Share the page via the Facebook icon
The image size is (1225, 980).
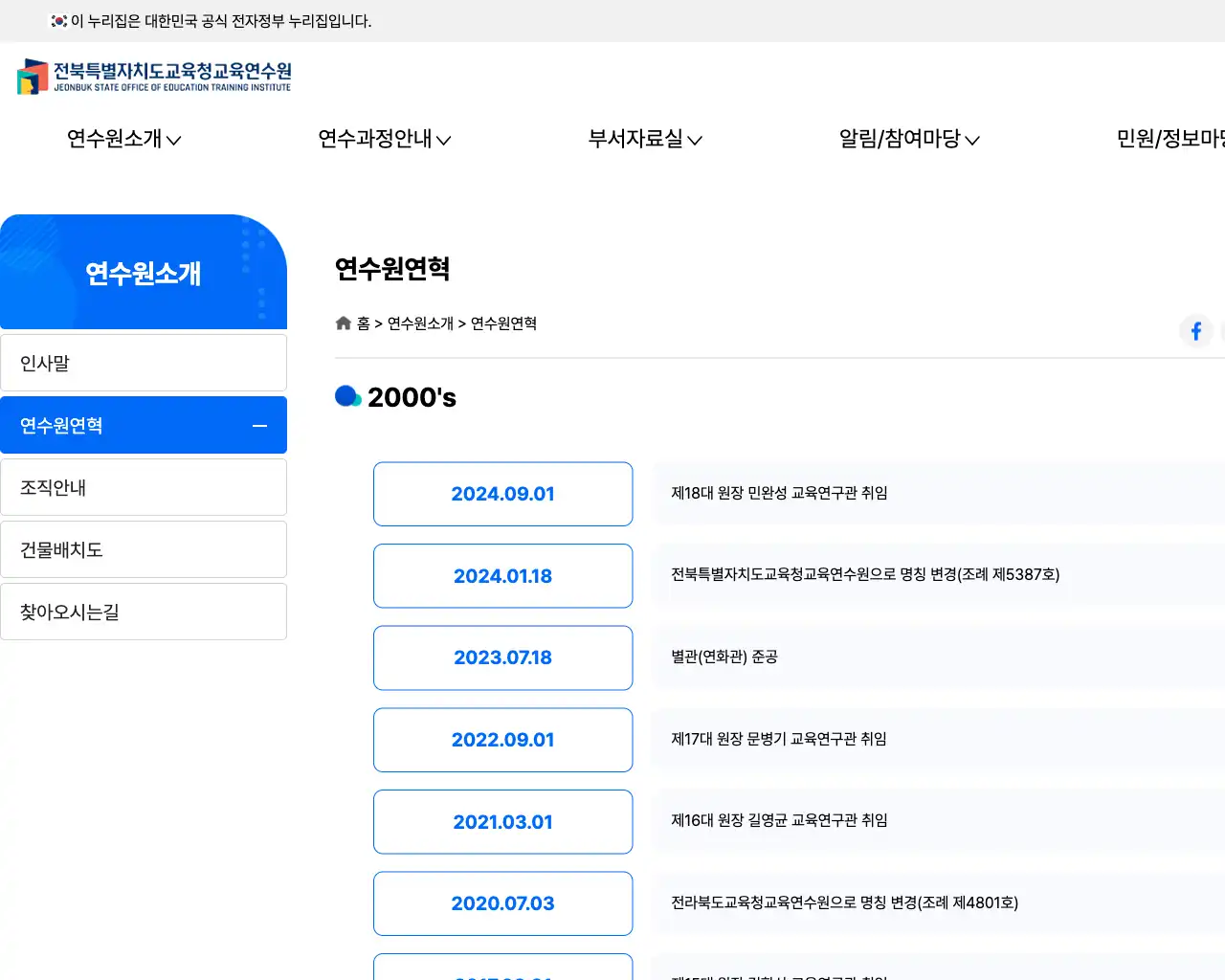[1195, 331]
